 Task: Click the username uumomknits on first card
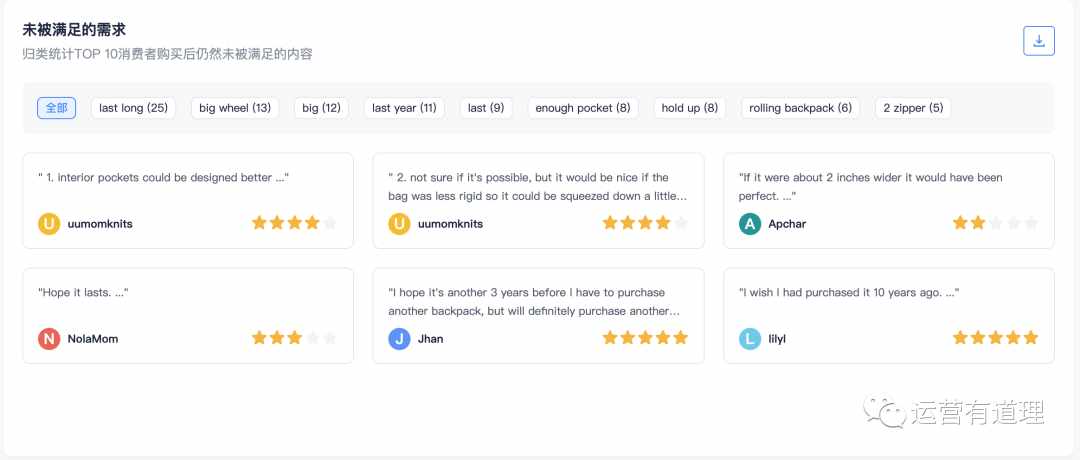[100, 224]
